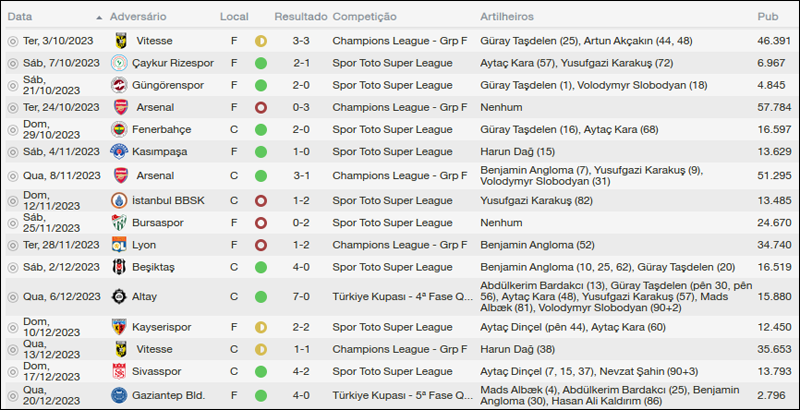This screenshot has height=410, width=800.
Task: Click the red loss indicator beside Bursaspor
Action: [x=261, y=222]
